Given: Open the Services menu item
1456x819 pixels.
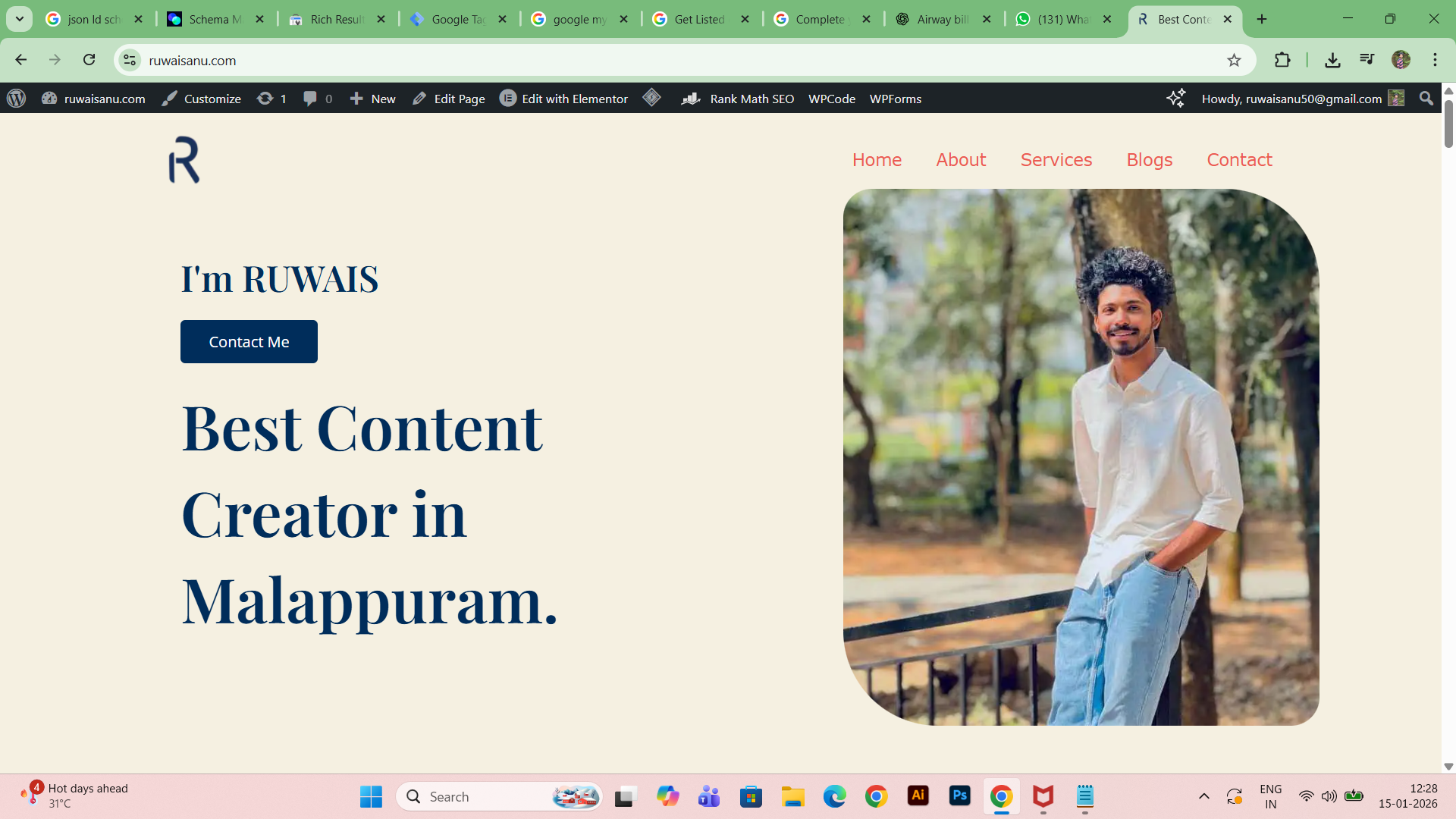Looking at the screenshot, I should [x=1056, y=160].
